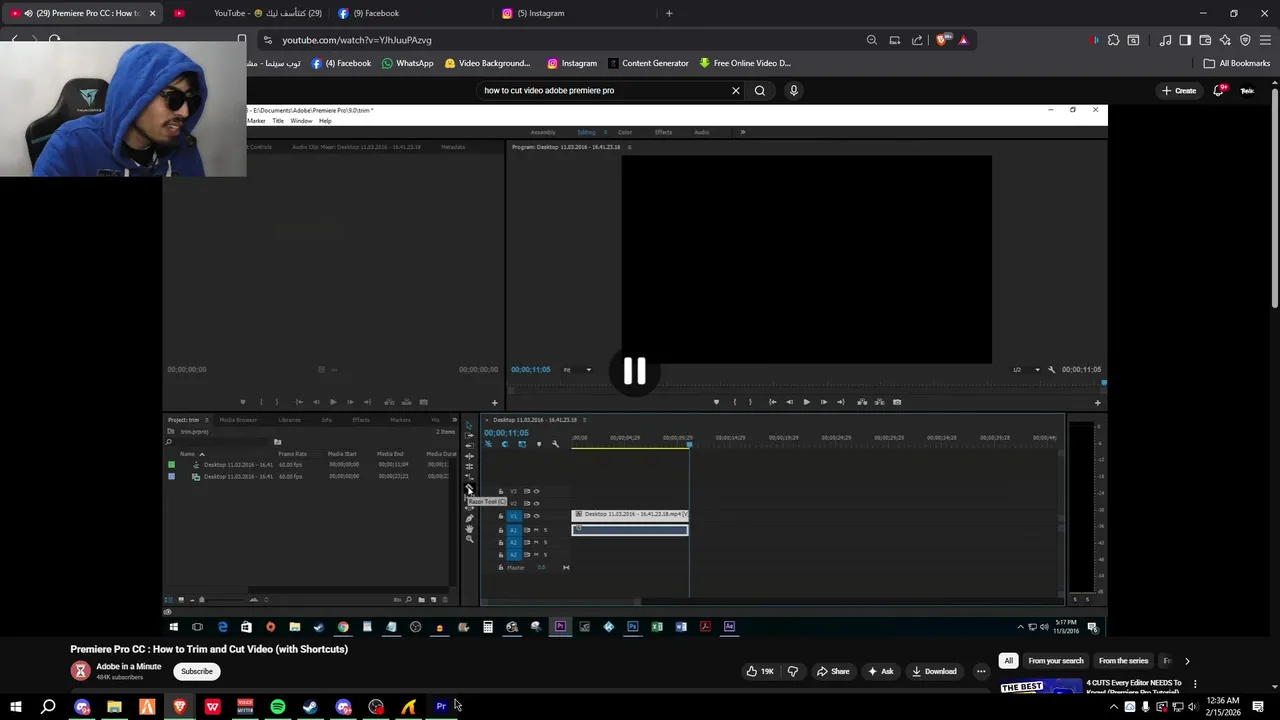Toggle V3 track eye visibility
Image resolution: width=1280 pixels, height=720 pixels.
point(536,491)
